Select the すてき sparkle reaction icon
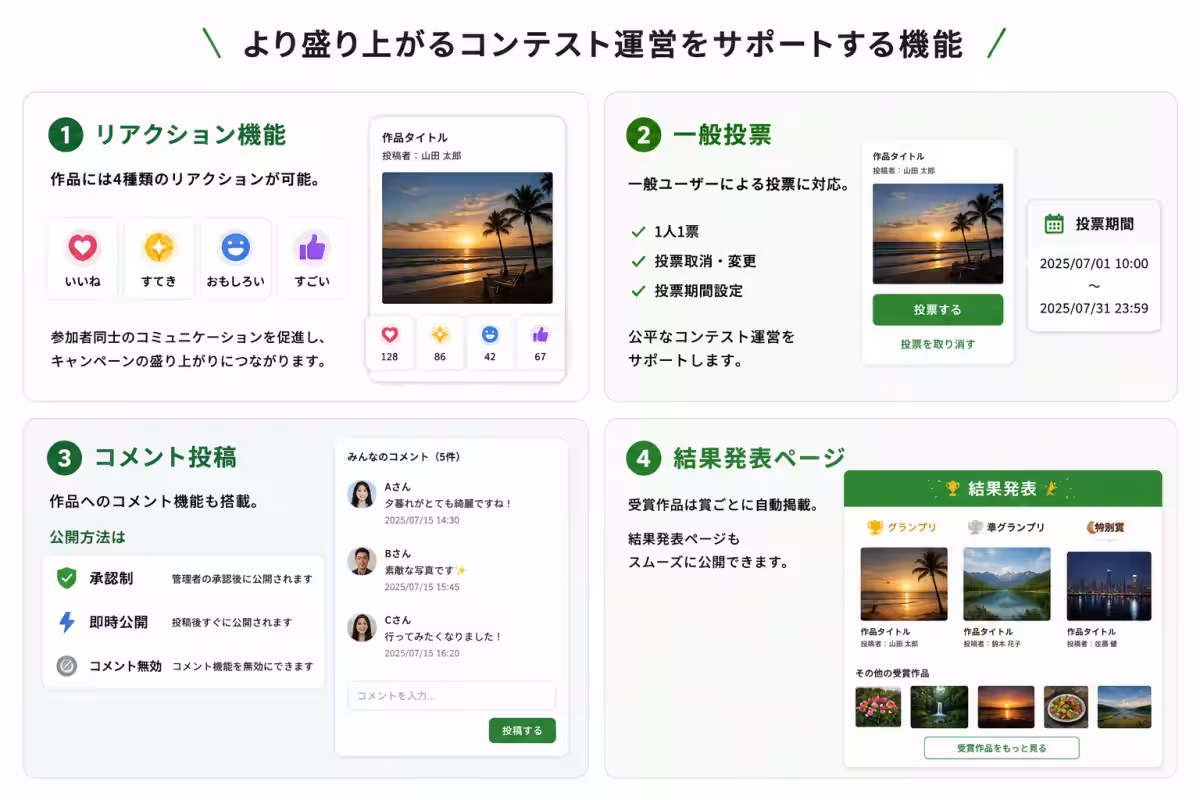The height and width of the screenshot is (800, 1200). click(x=159, y=247)
